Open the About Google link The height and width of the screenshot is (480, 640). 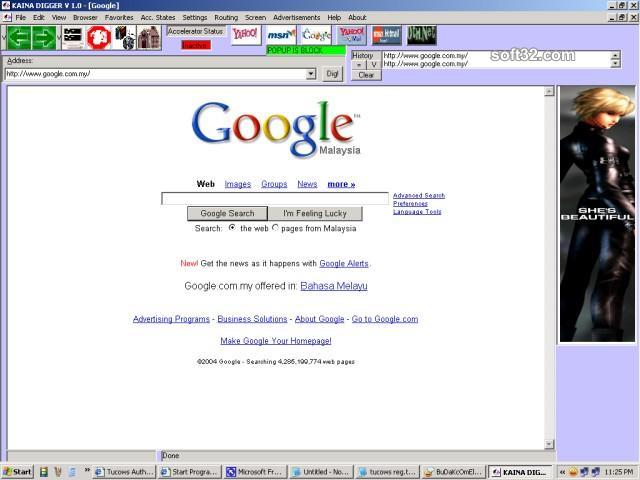(320, 319)
